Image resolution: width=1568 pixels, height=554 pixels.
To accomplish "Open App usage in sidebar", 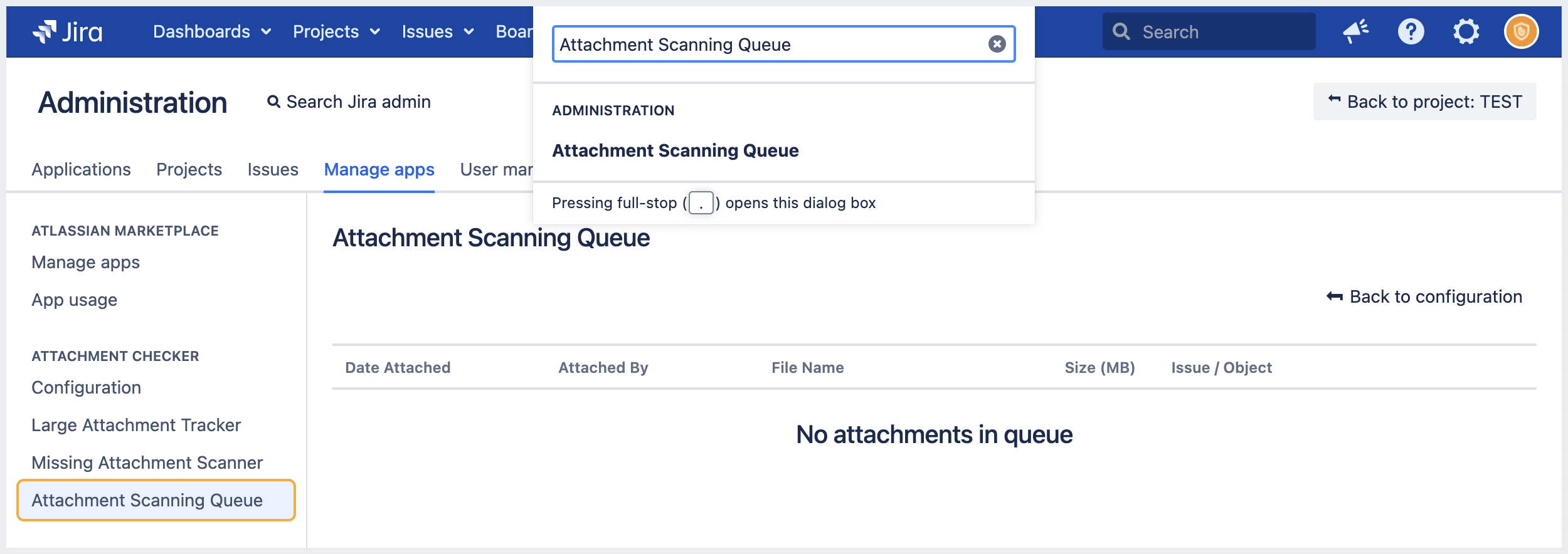I will point(74,300).
